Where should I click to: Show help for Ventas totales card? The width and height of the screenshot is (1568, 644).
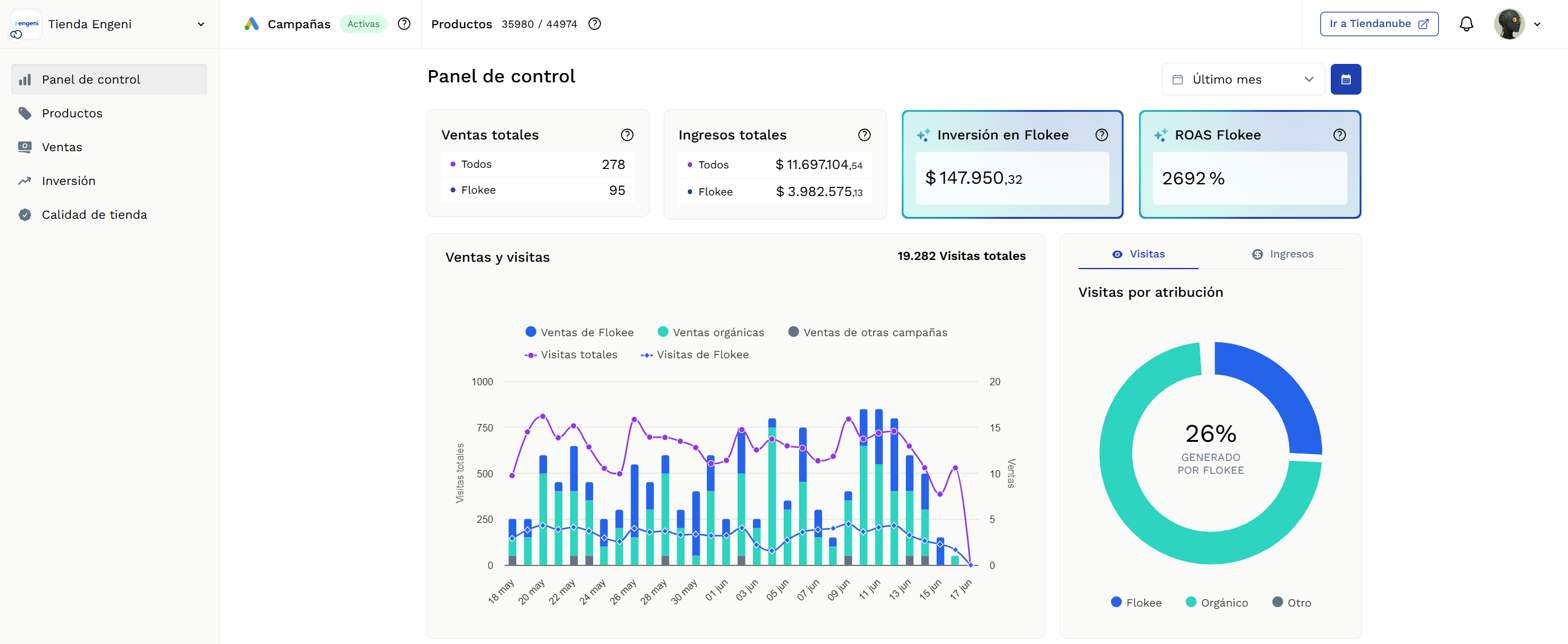[627, 135]
